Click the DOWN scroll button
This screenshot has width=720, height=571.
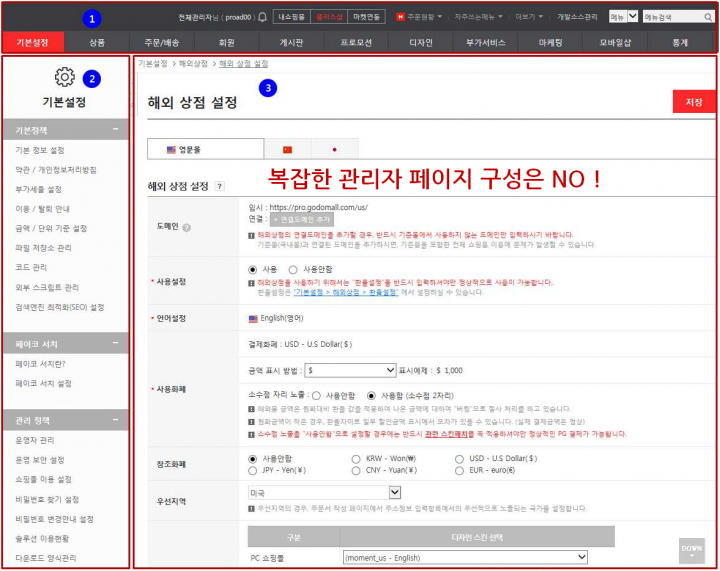tap(692, 551)
